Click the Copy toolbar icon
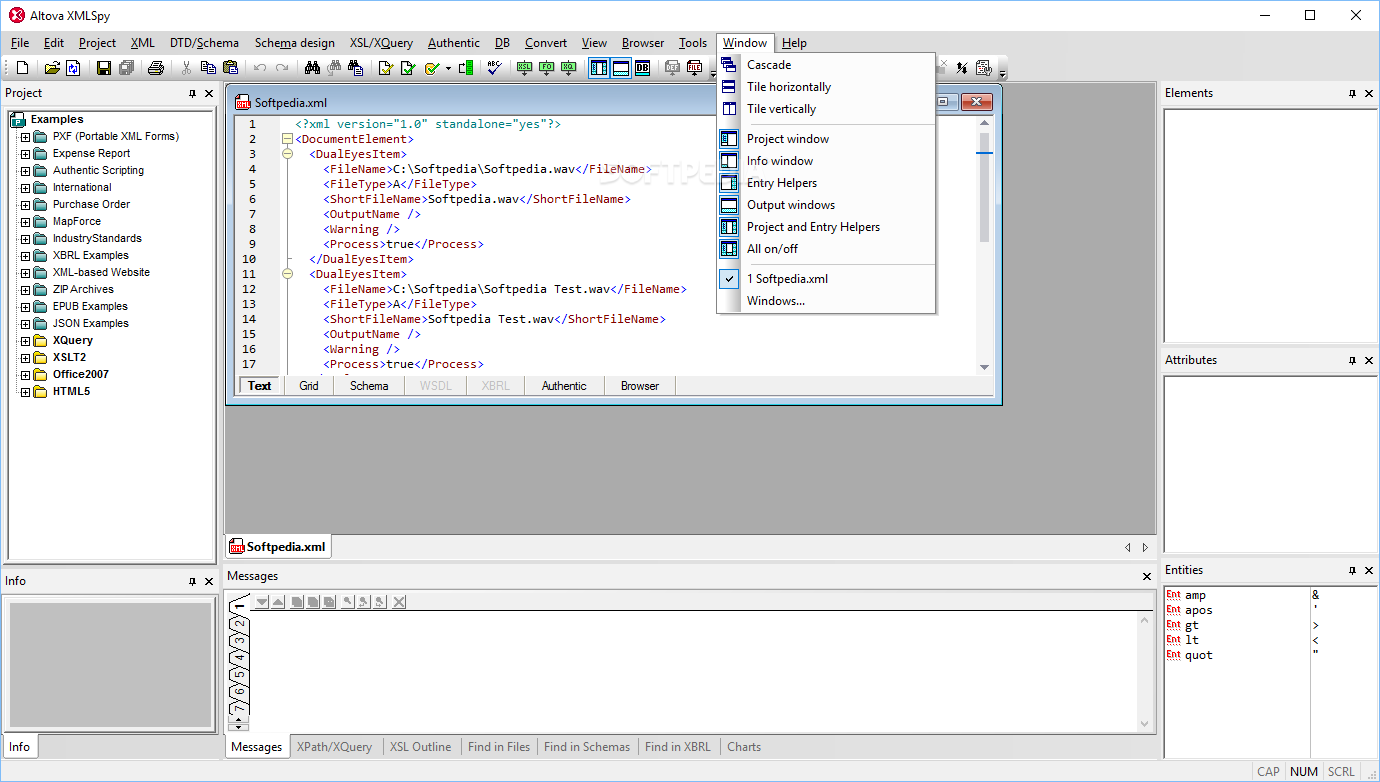 pyautogui.click(x=209, y=68)
